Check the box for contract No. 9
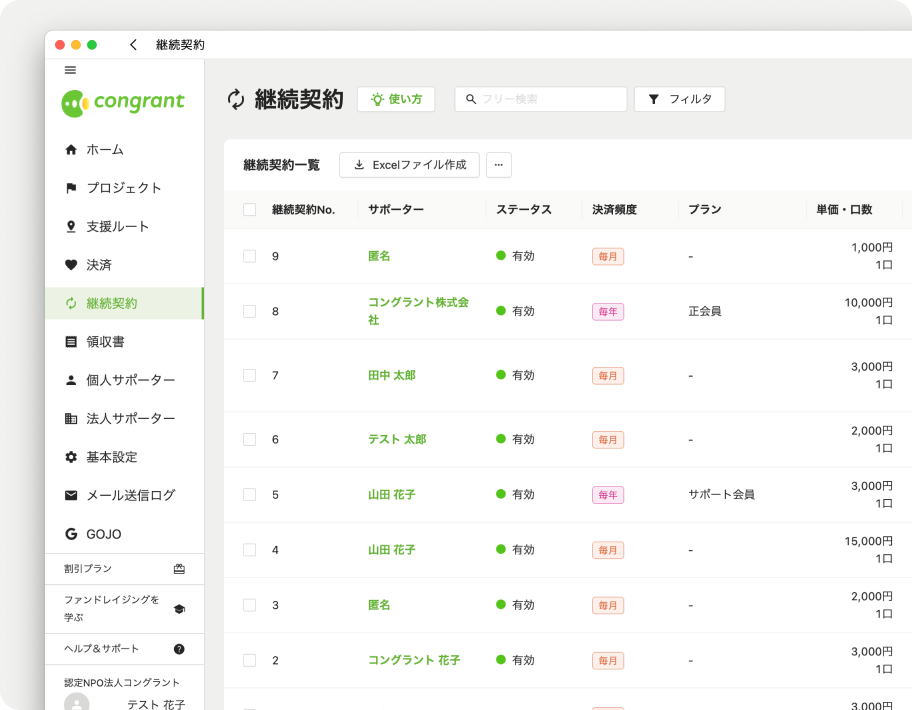 [x=250, y=256]
